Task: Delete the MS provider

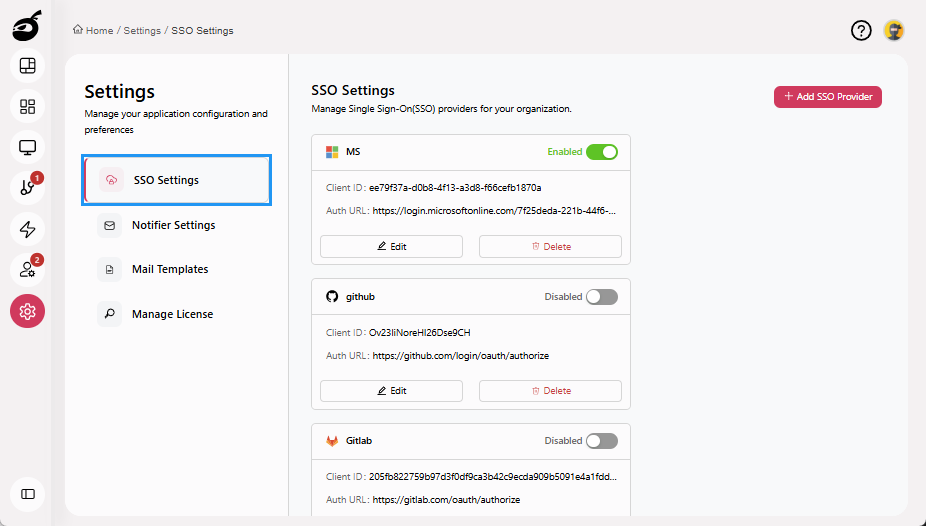Action: [x=550, y=246]
